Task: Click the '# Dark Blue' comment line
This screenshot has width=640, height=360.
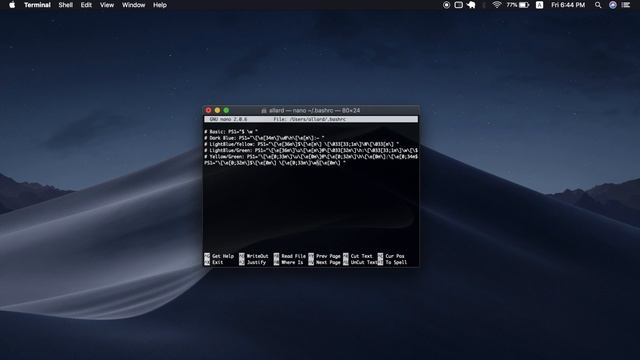Action: [x=264, y=138]
